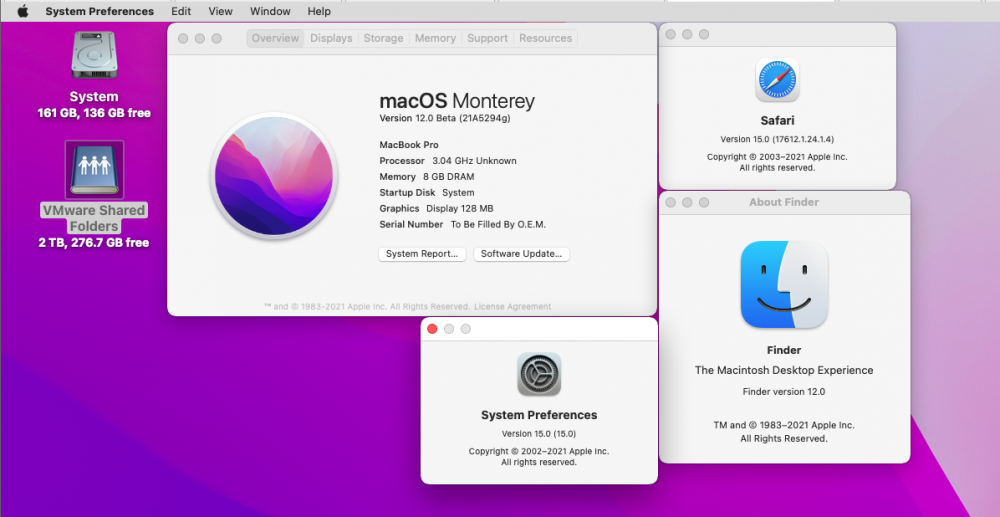Screen dimensions: 1000x517
Task: Click the macOS Monterey logo image
Action: tap(274, 176)
